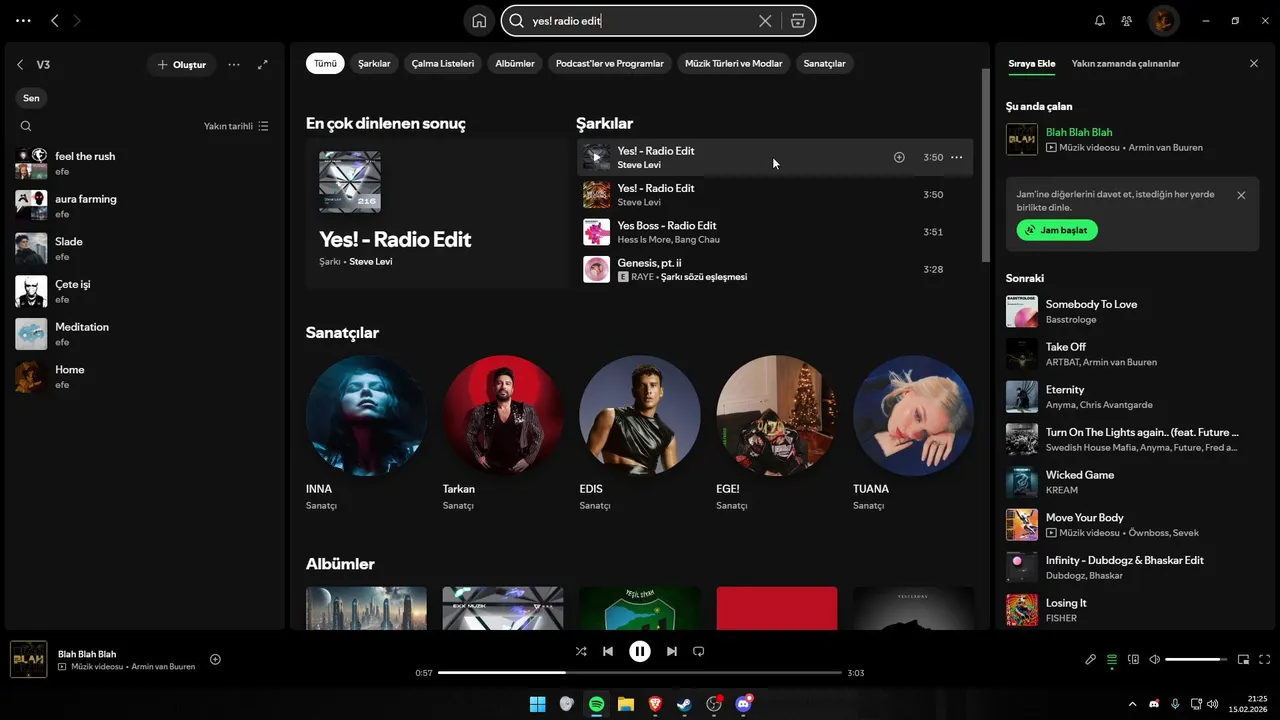Enter full screen mode icon

coord(1264,659)
